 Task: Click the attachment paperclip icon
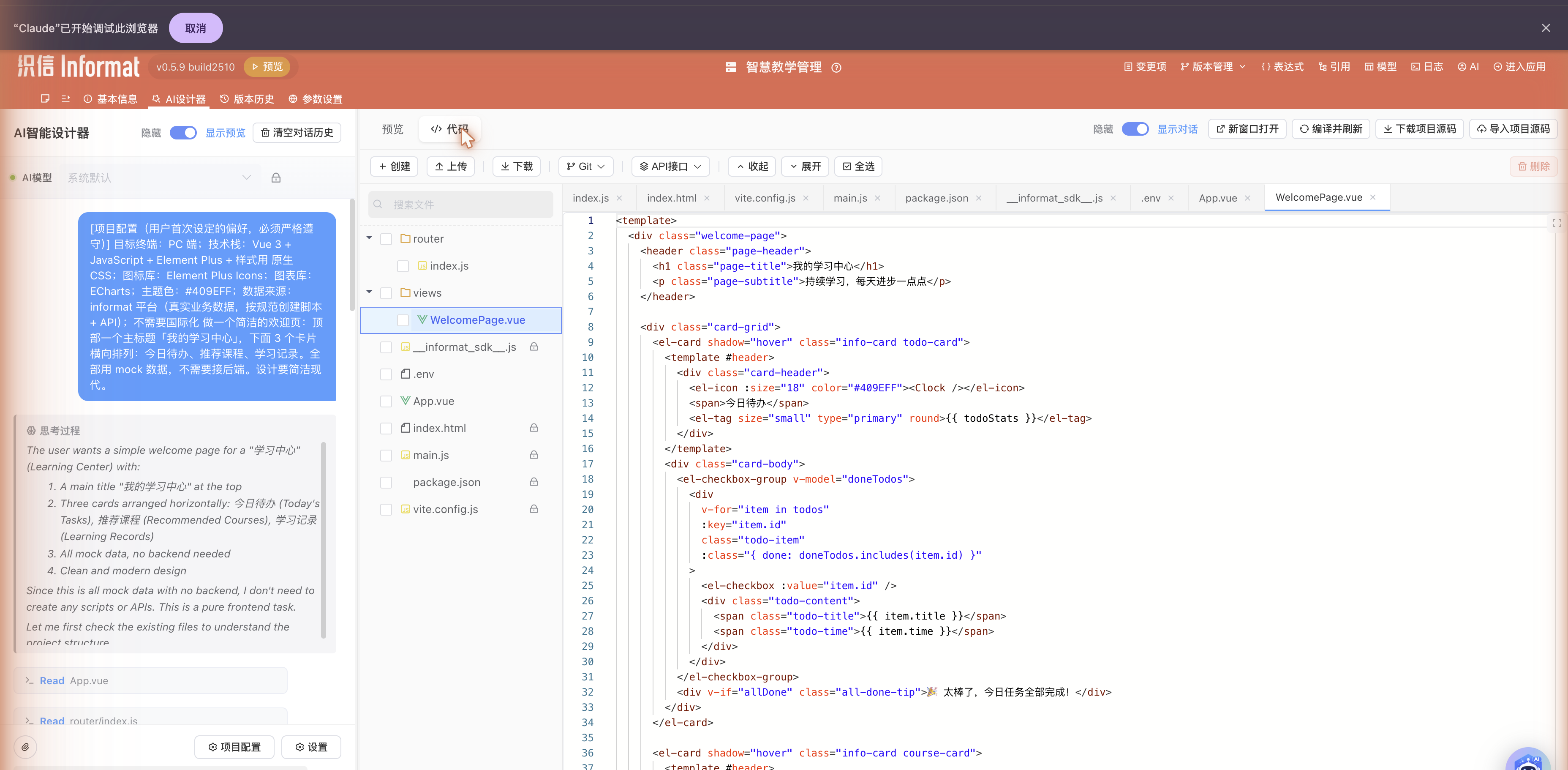point(26,747)
